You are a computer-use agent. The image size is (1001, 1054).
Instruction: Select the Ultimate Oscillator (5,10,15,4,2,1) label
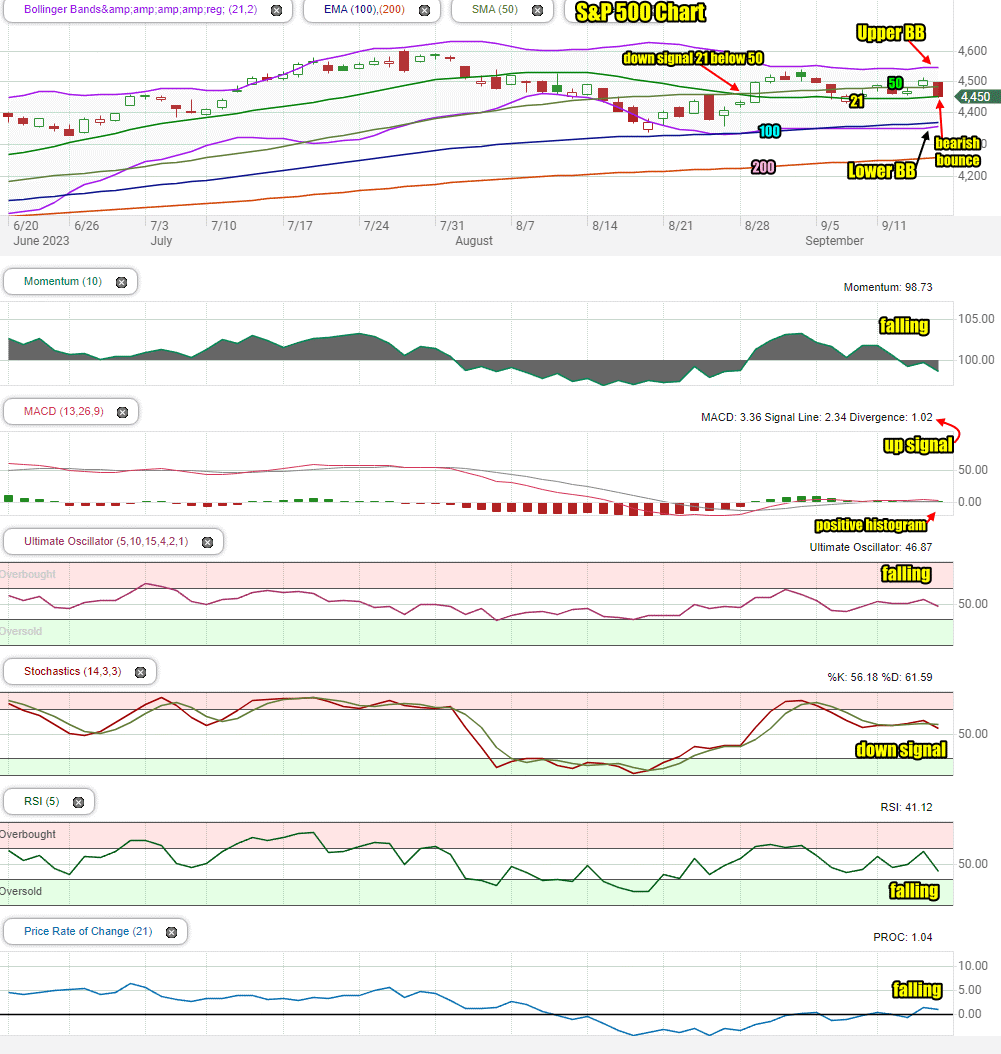(106, 541)
